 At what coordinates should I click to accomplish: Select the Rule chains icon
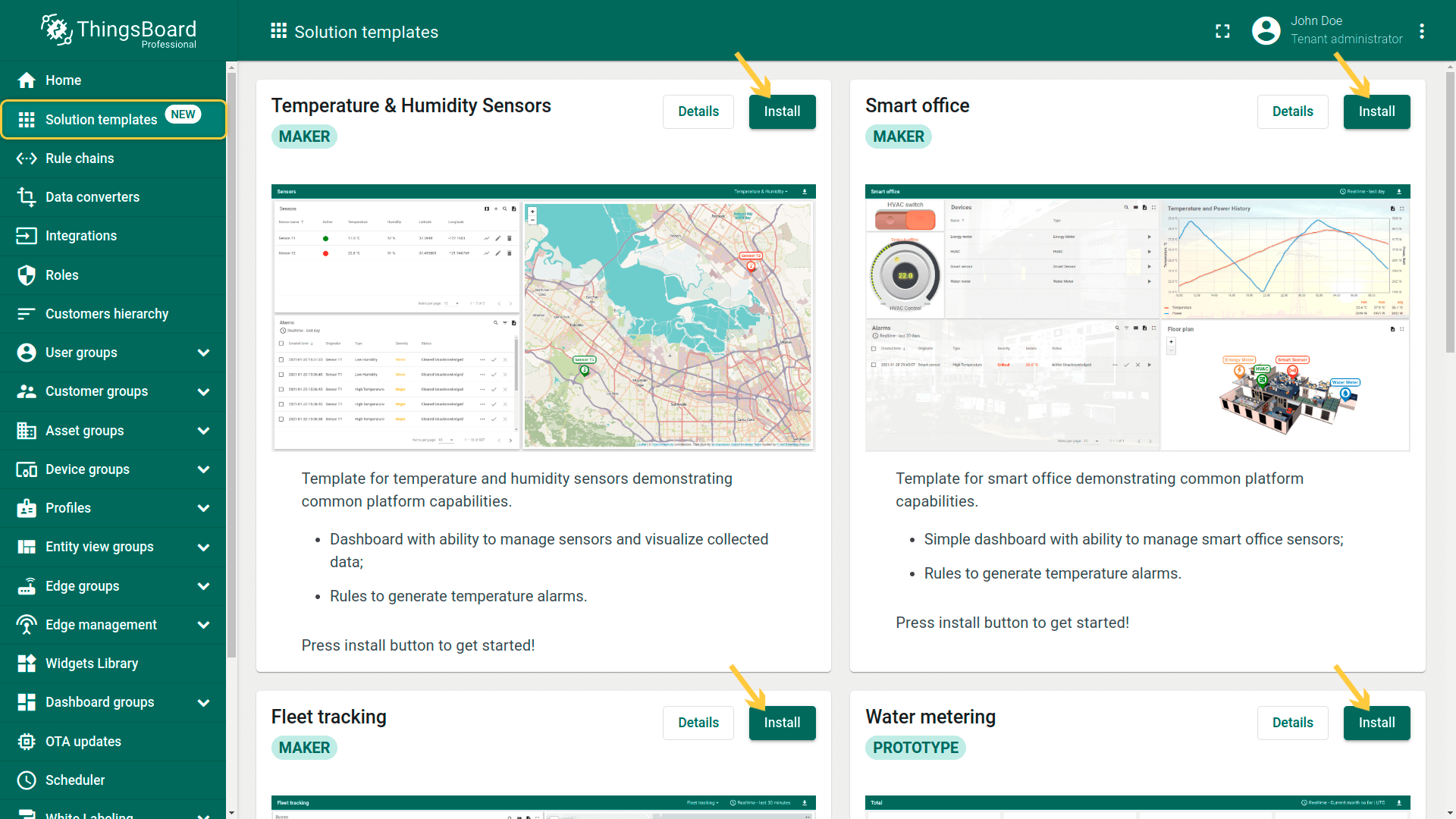click(x=27, y=158)
